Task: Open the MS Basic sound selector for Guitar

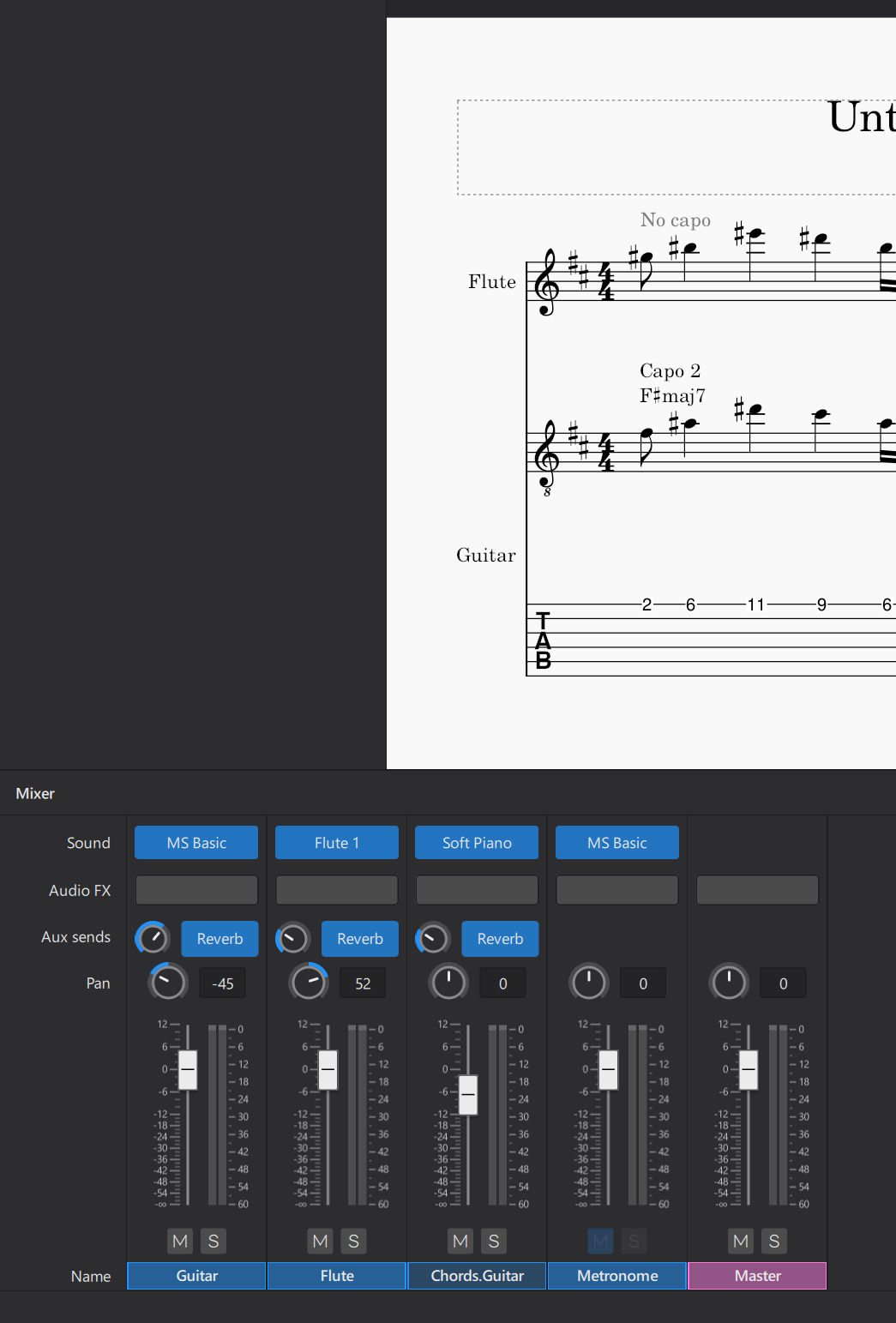Action: pyautogui.click(x=195, y=842)
